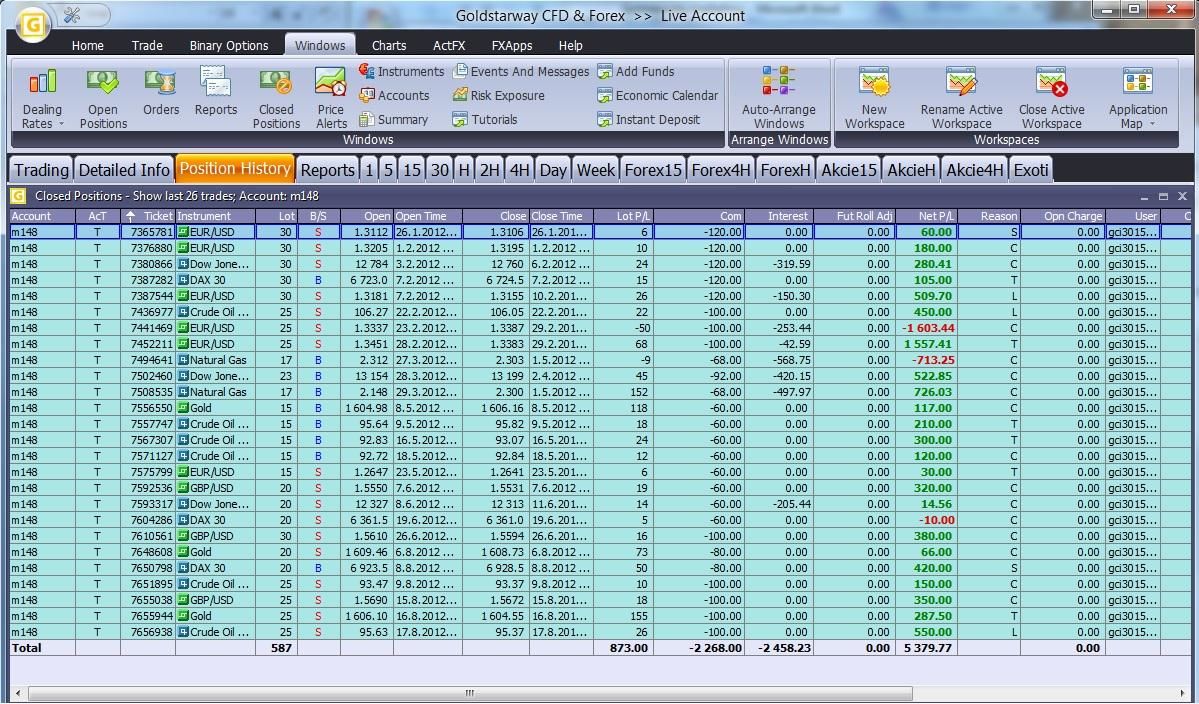
Task: Switch to the AkcieH workspace tab
Action: (x=911, y=170)
